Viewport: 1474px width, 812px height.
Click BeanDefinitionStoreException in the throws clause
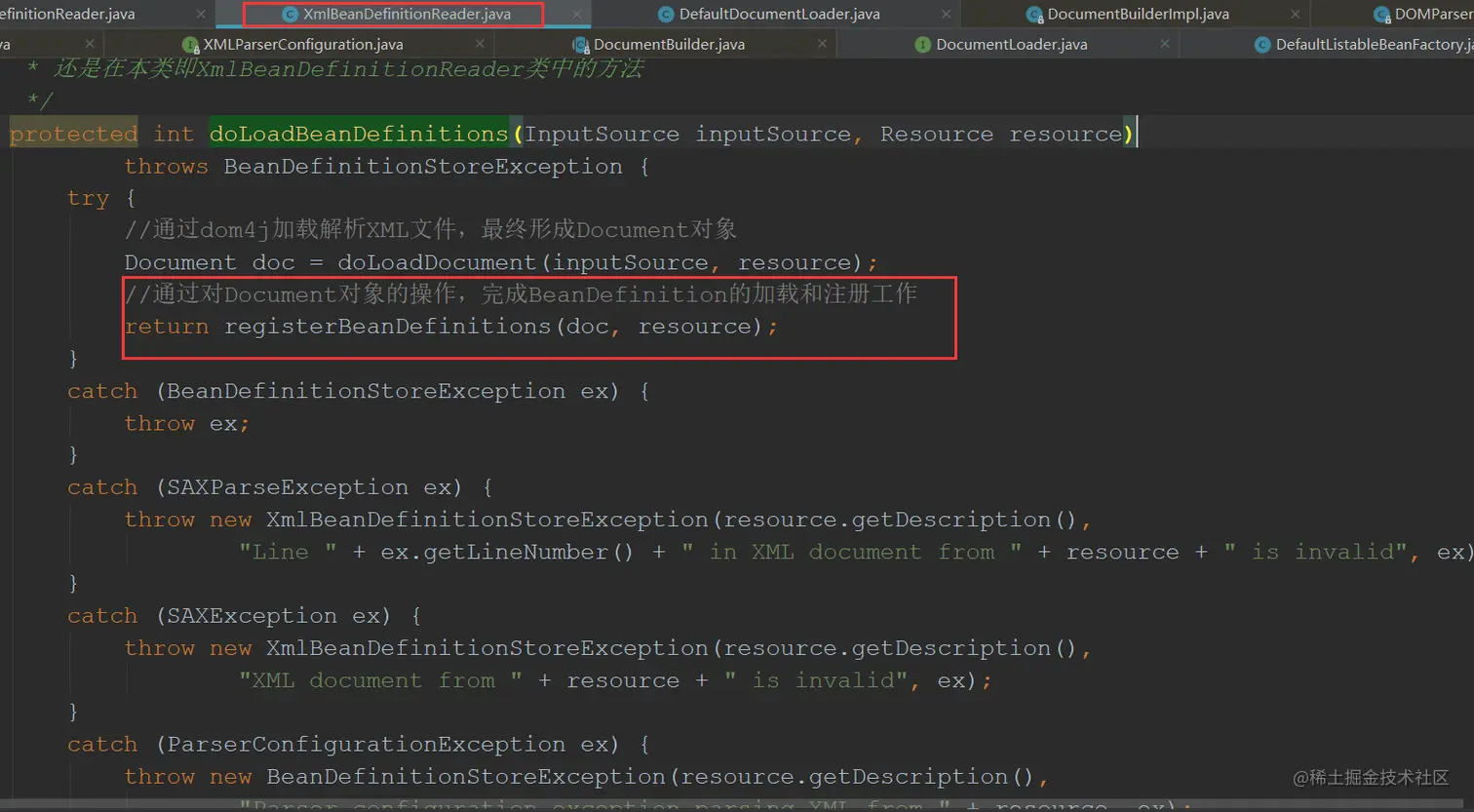423,166
